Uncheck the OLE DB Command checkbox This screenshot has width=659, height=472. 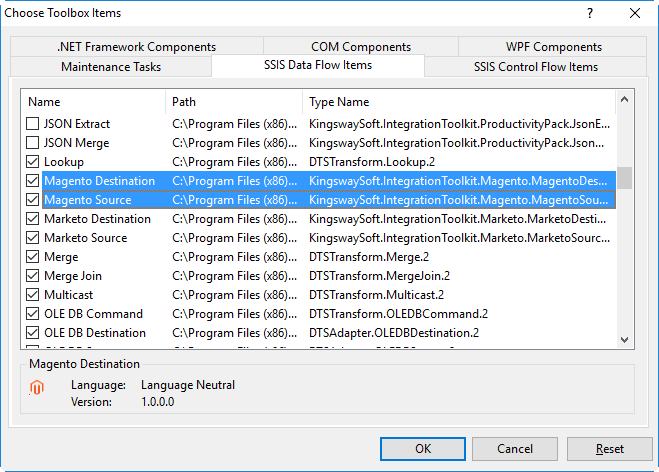tap(32, 314)
